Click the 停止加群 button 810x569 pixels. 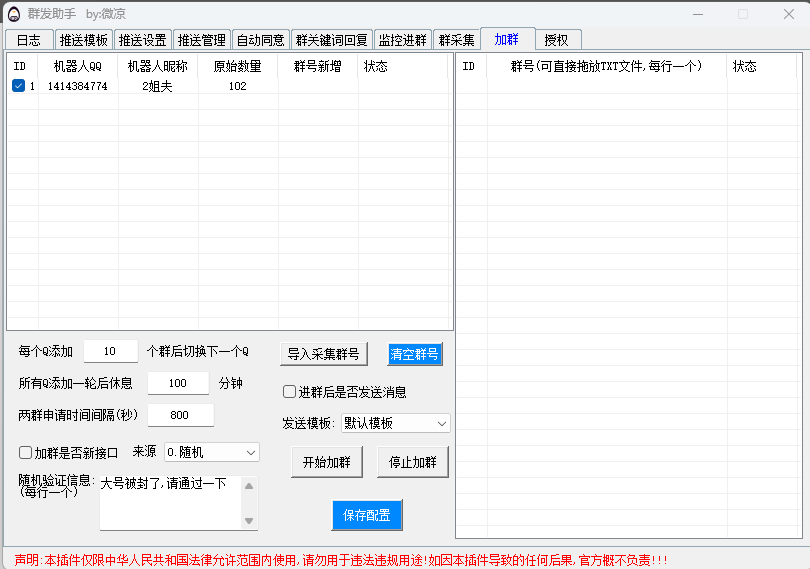point(413,462)
